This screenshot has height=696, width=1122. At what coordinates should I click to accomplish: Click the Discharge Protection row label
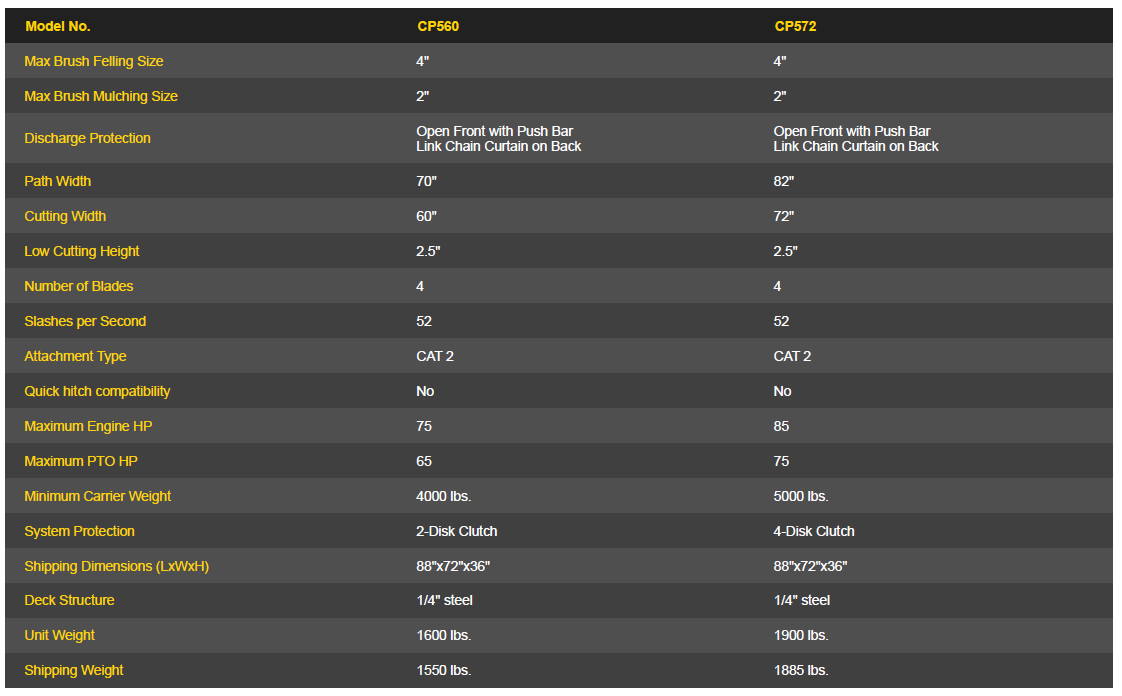pyautogui.click(x=87, y=138)
